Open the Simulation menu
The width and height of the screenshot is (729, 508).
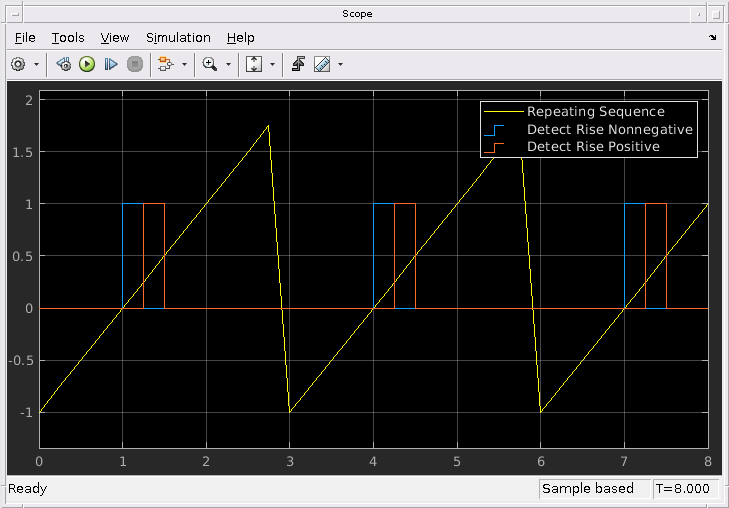(178, 38)
